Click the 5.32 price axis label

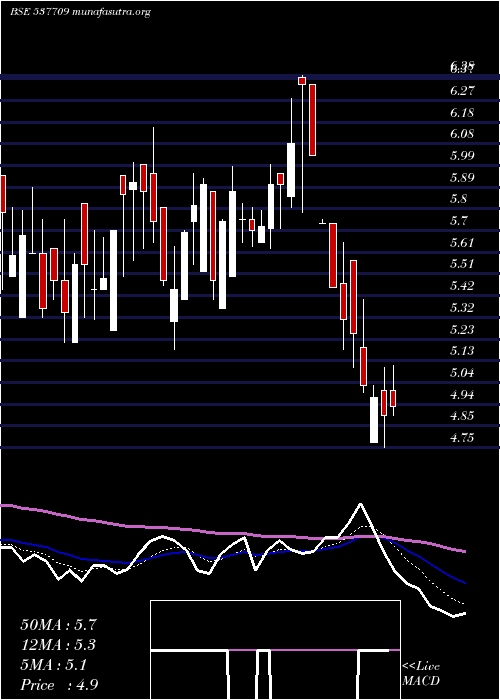point(462,307)
